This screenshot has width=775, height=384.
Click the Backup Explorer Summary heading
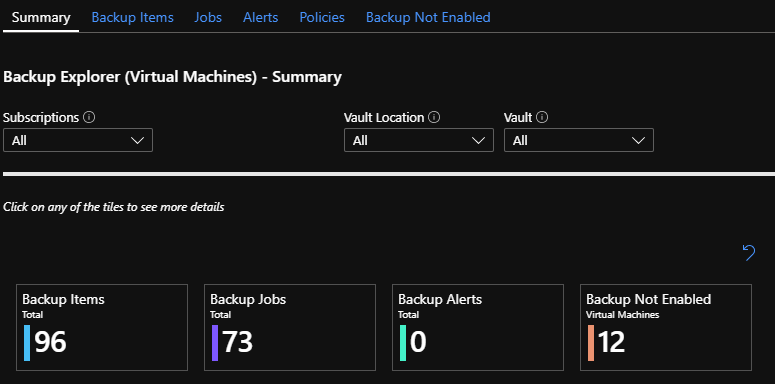[172, 78]
